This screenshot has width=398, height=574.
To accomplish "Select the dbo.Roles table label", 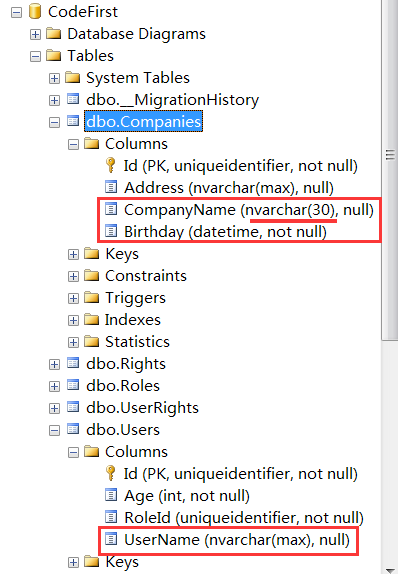I will 123,386.
